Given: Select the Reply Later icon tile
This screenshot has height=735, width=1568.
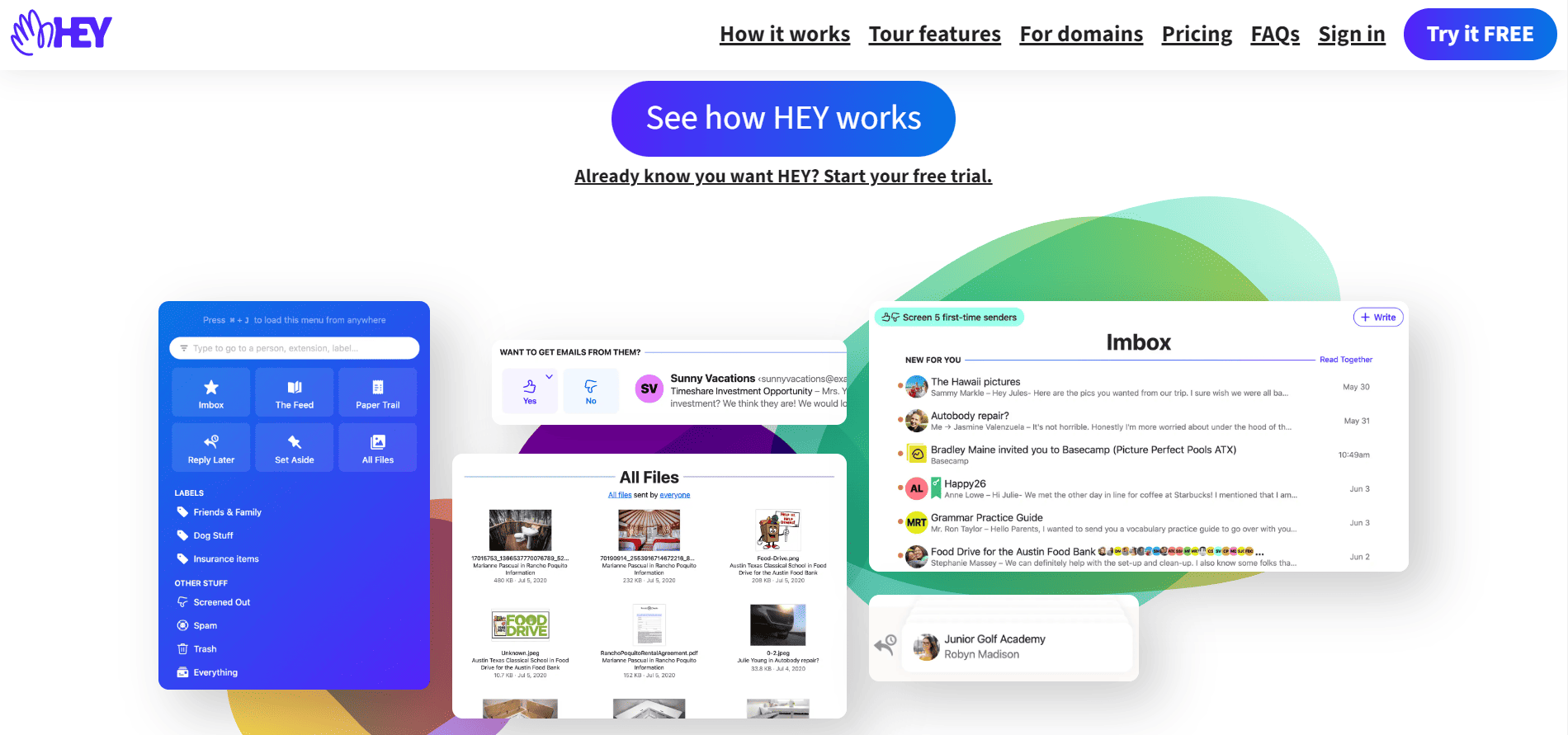Looking at the screenshot, I should 211,447.
